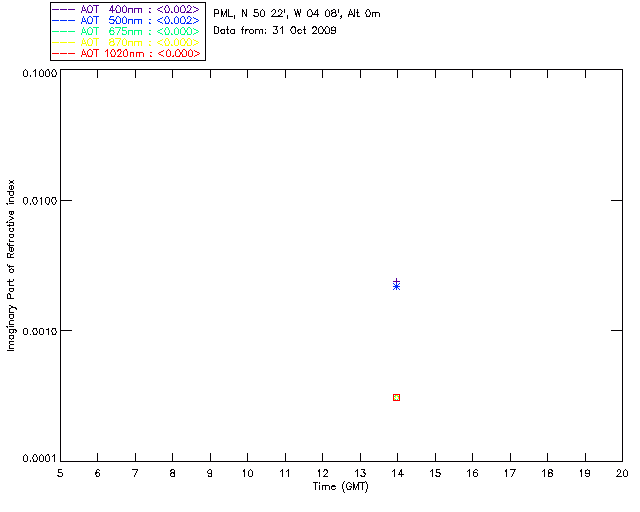Select the blue asterisk data point marker
Image resolution: width=640 pixels, height=512 pixels.
396,287
